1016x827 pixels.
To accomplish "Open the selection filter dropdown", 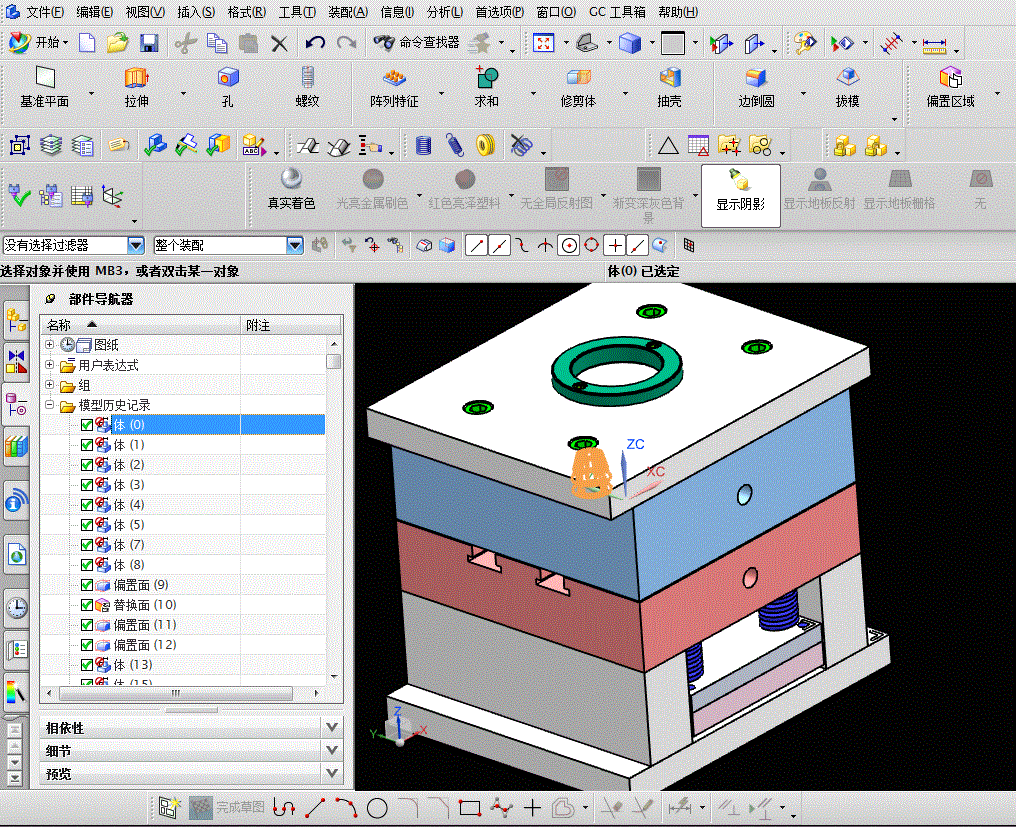I will pos(135,245).
